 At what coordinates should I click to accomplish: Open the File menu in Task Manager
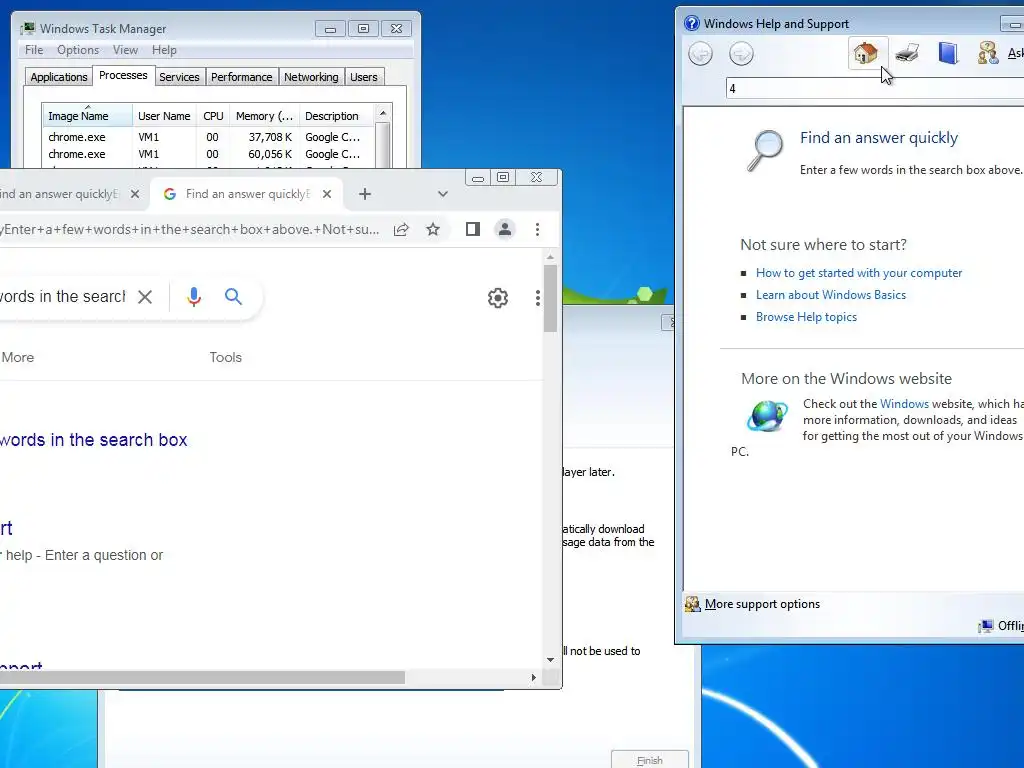(x=34, y=50)
